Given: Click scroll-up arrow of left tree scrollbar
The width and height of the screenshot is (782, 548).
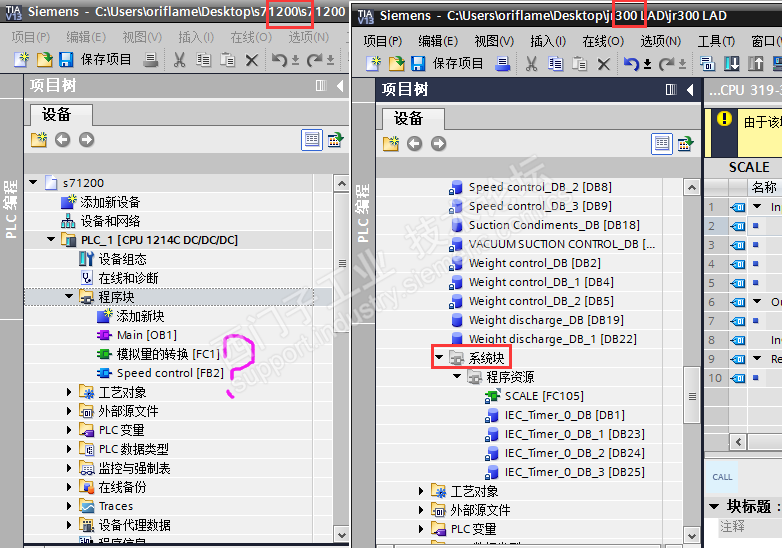Looking at the screenshot, I should (342, 183).
